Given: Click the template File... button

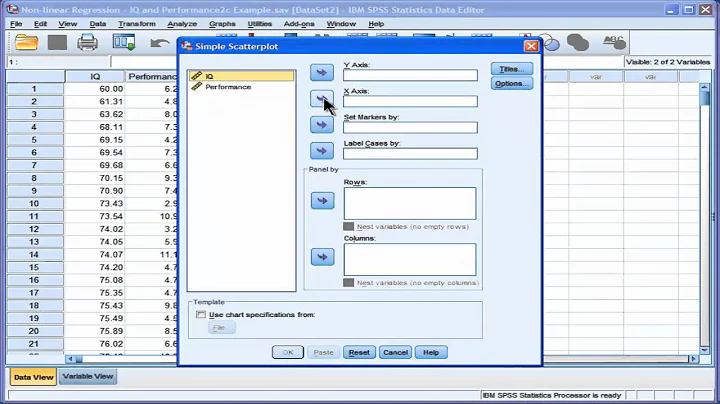Looking at the screenshot, I should click(x=221, y=327).
